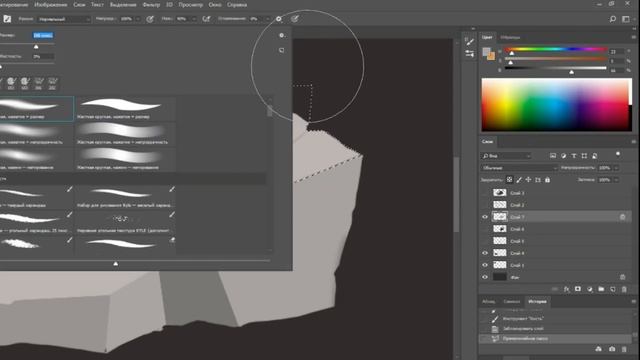This screenshot has width=640, height=360.
Task: Filter layers by adjustment layers icon
Action: (x=563, y=156)
